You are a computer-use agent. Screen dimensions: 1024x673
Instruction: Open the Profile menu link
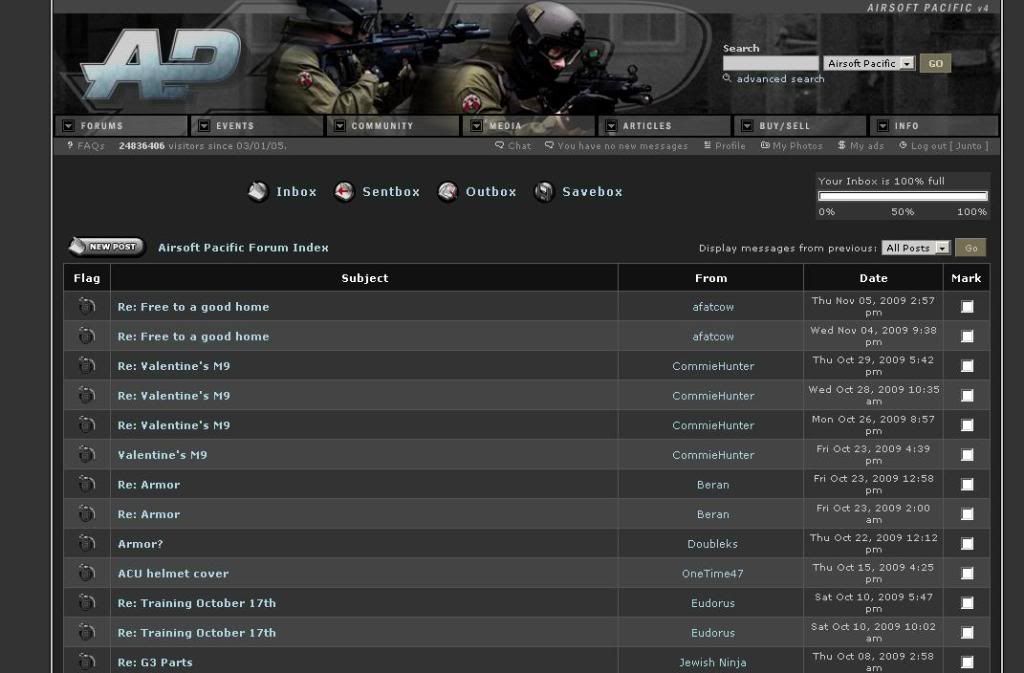[730, 146]
